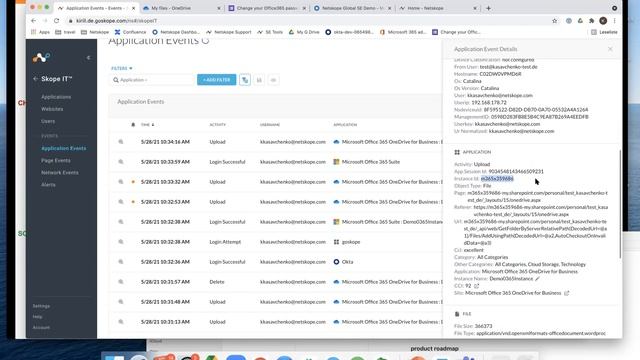Click the highlighted query mode toolbar icon
This screenshot has width=640, height=360.
pyautogui.click(x=245, y=80)
